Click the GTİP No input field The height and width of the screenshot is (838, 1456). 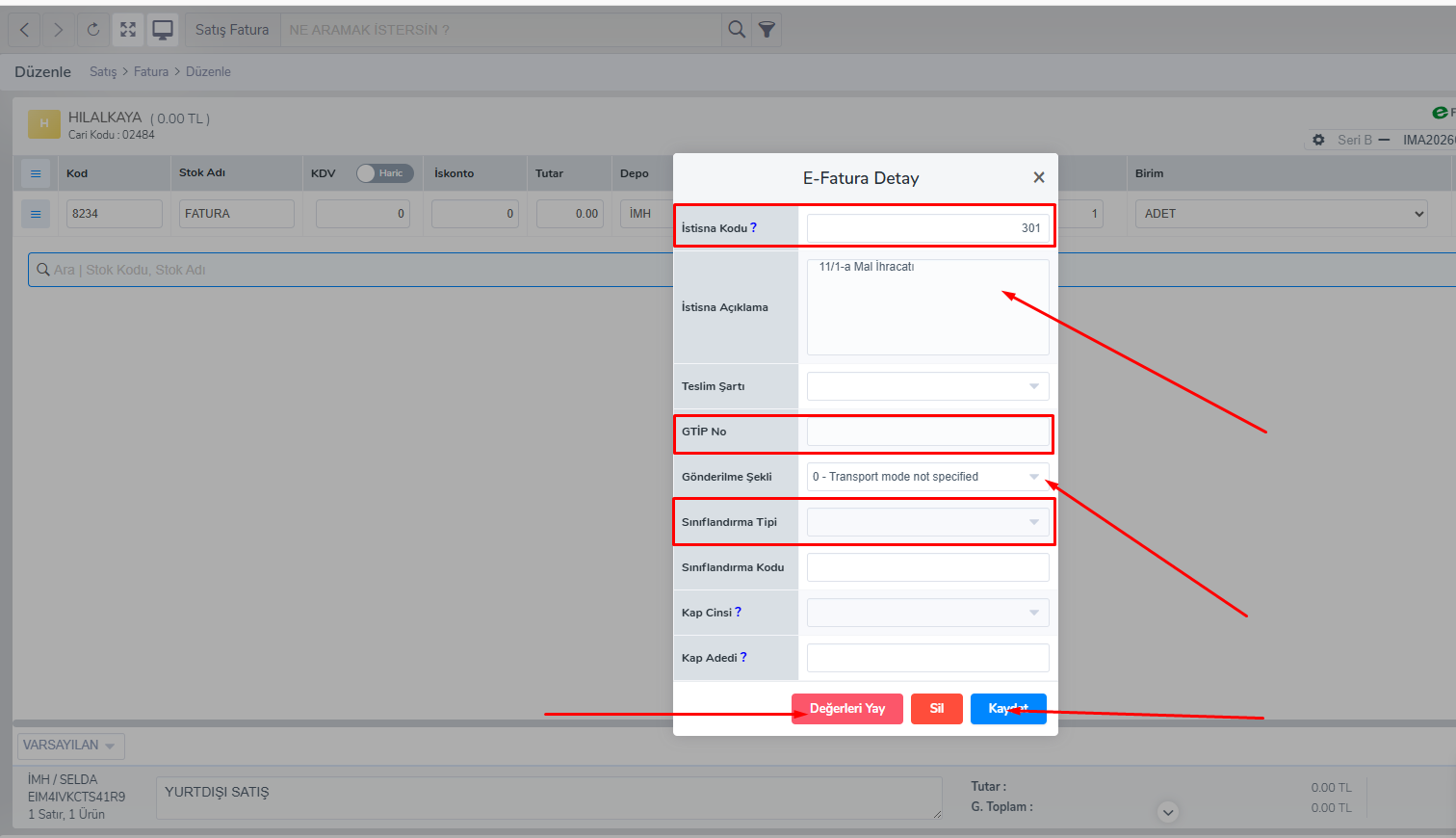928,432
